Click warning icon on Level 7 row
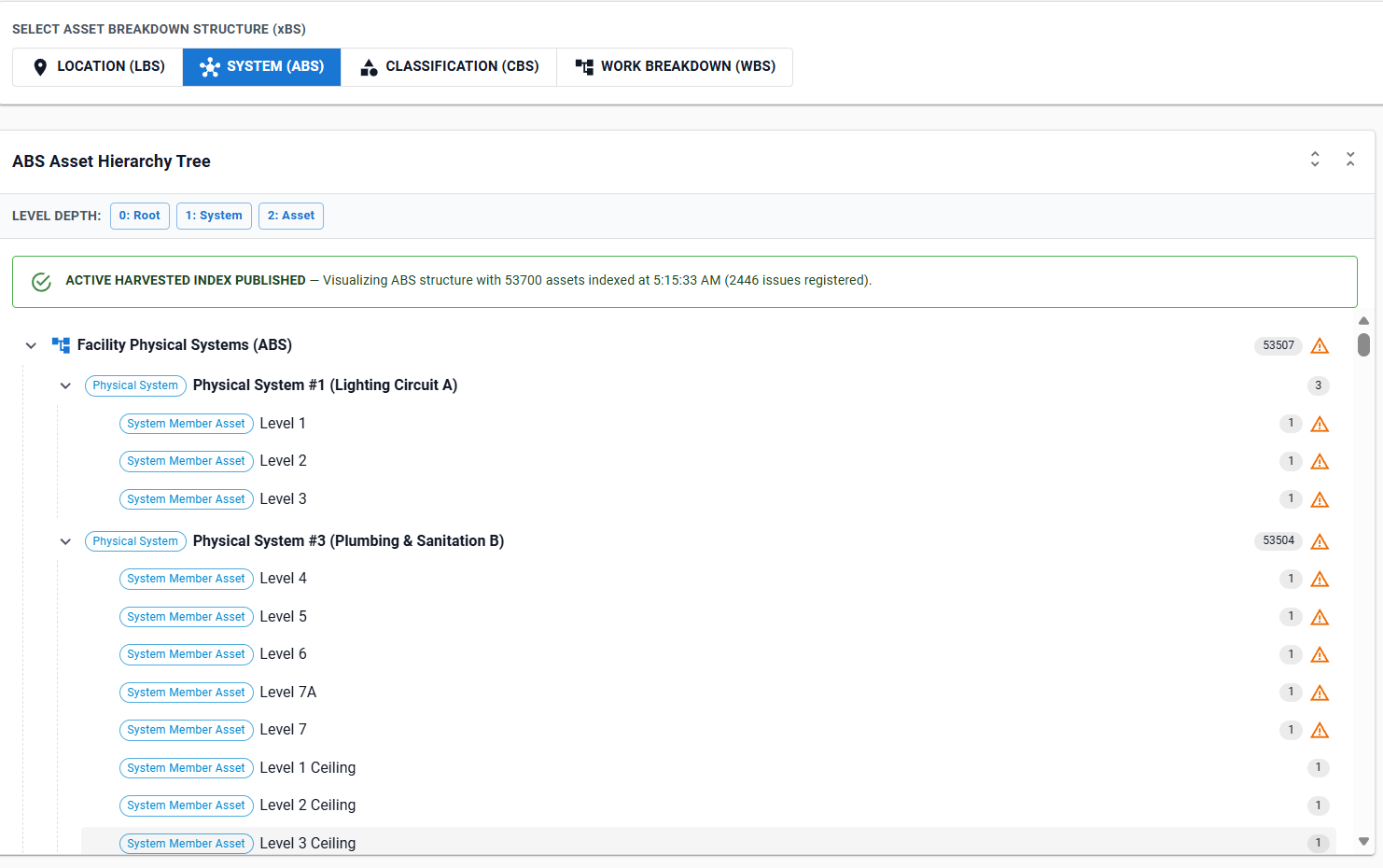 click(x=1320, y=731)
